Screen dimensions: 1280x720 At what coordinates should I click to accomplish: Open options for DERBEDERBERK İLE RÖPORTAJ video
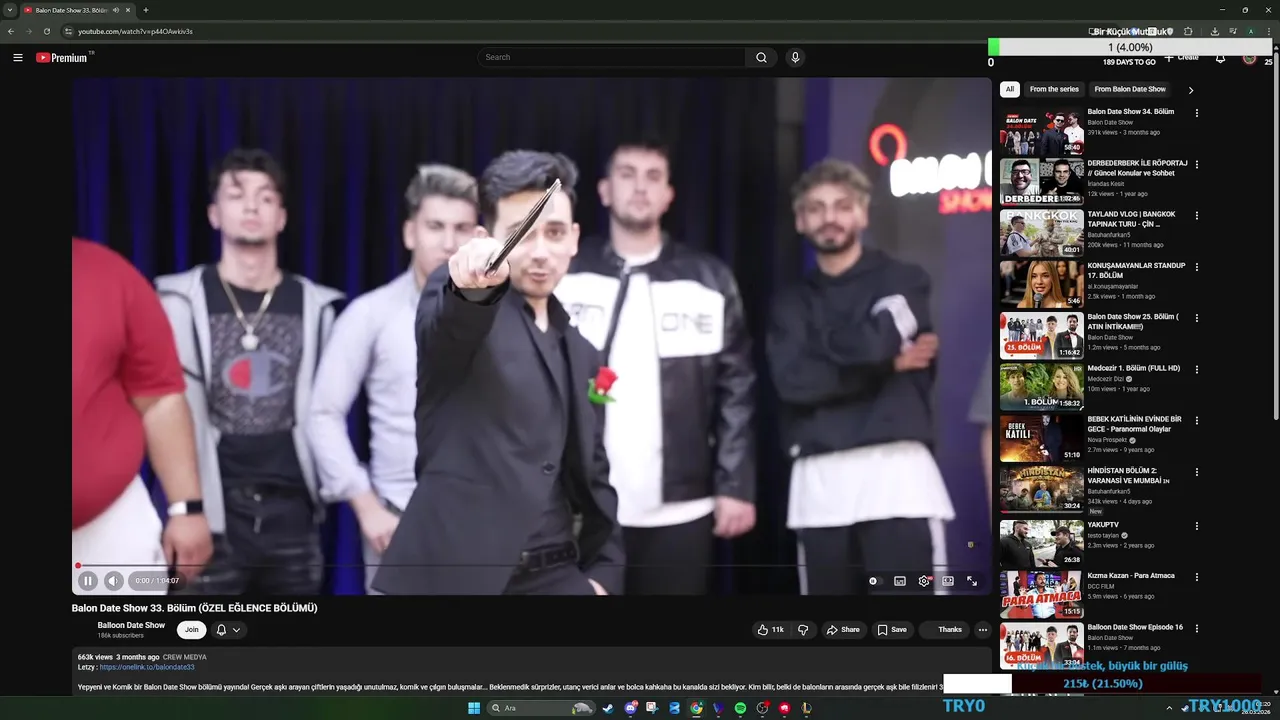pyautogui.click(x=1196, y=164)
